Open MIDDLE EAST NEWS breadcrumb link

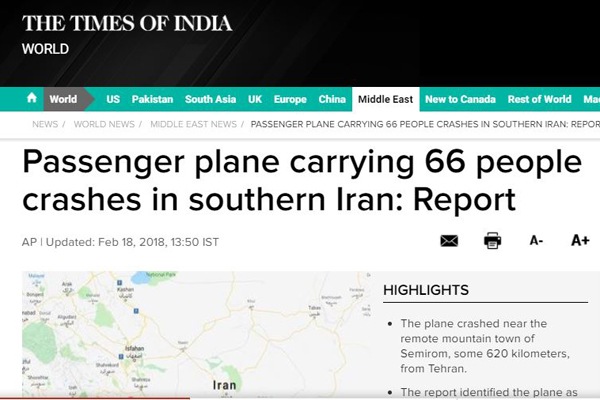coord(193,124)
